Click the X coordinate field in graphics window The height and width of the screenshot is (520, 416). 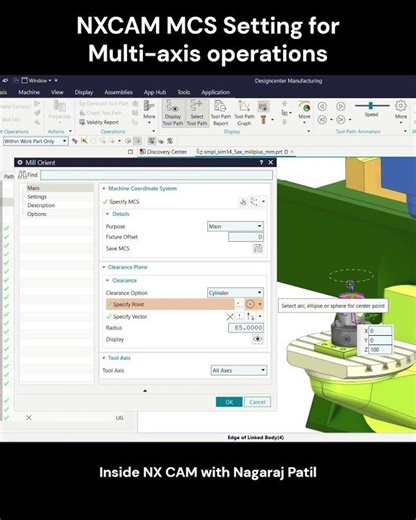[x=380, y=331]
